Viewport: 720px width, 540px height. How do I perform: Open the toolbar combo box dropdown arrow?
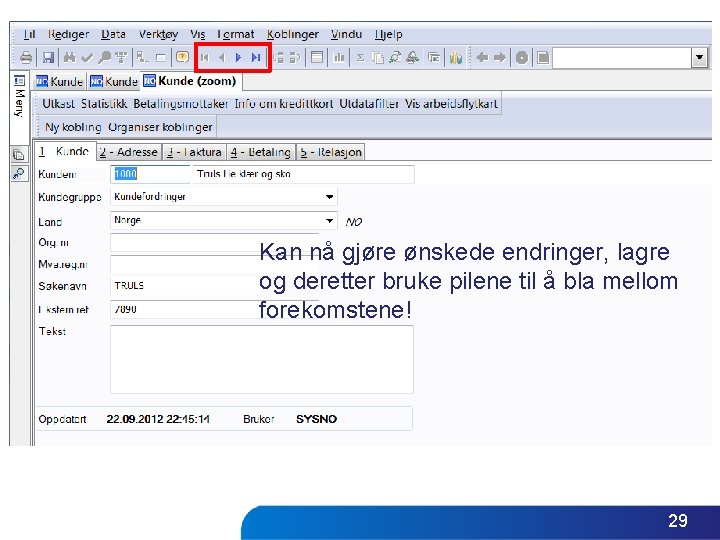(x=699, y=57)
